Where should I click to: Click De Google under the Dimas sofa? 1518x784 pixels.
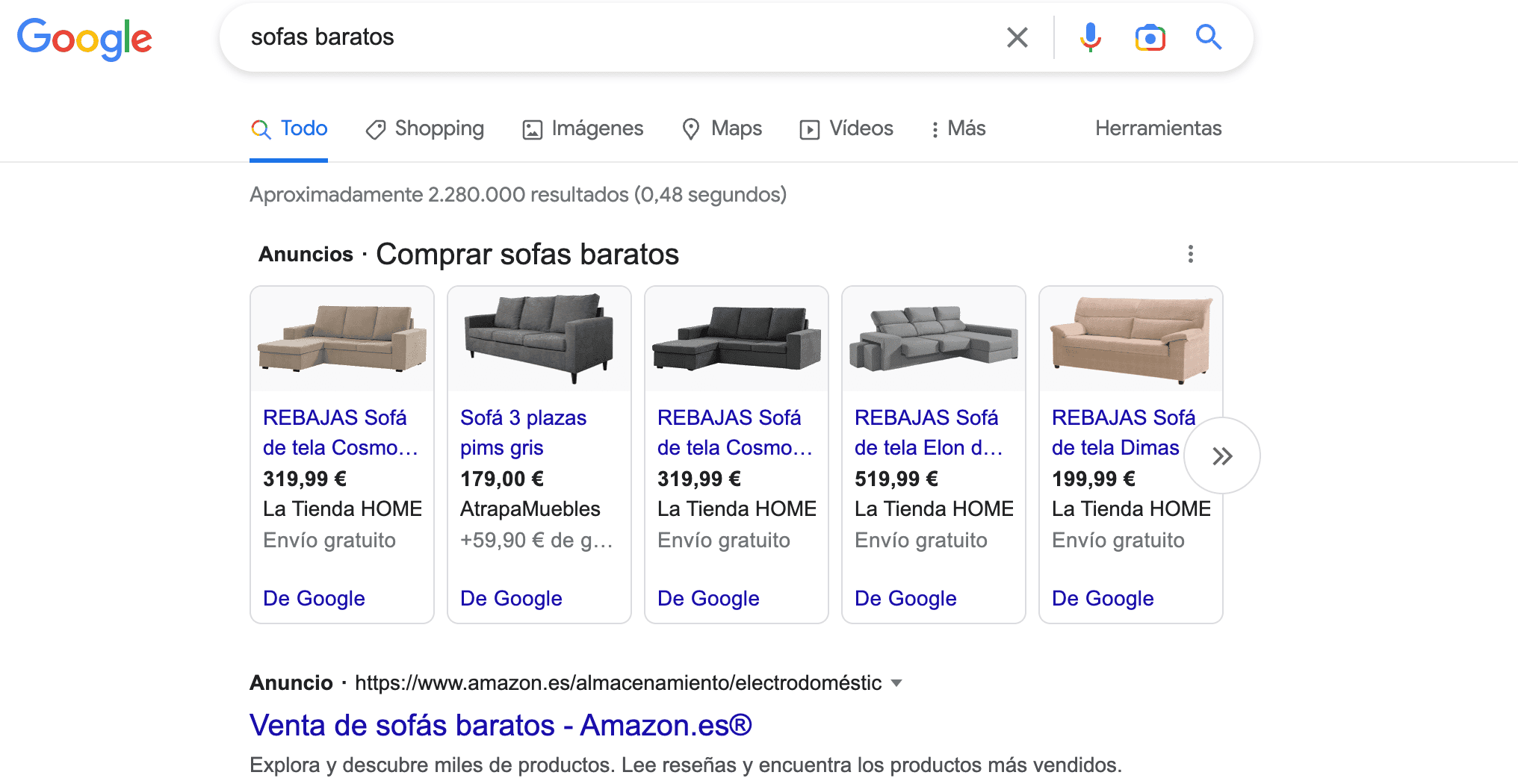tap(1102, 597)
